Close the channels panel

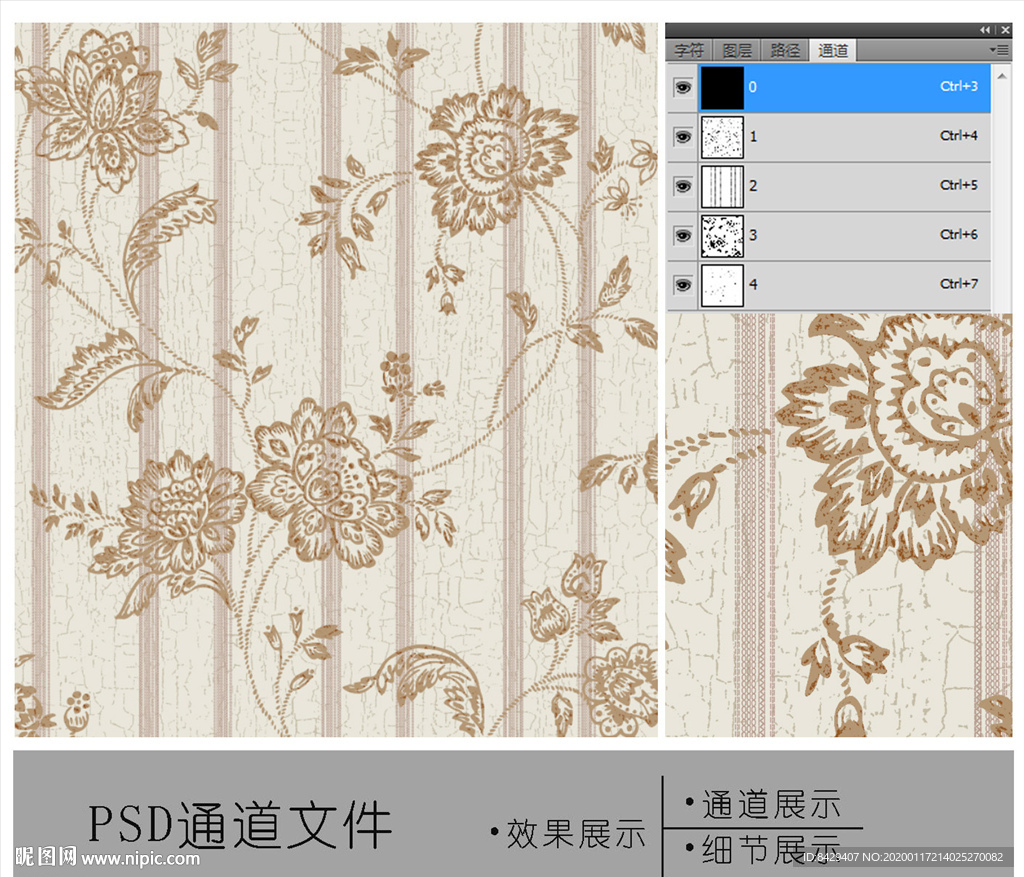coord(1006,30)
